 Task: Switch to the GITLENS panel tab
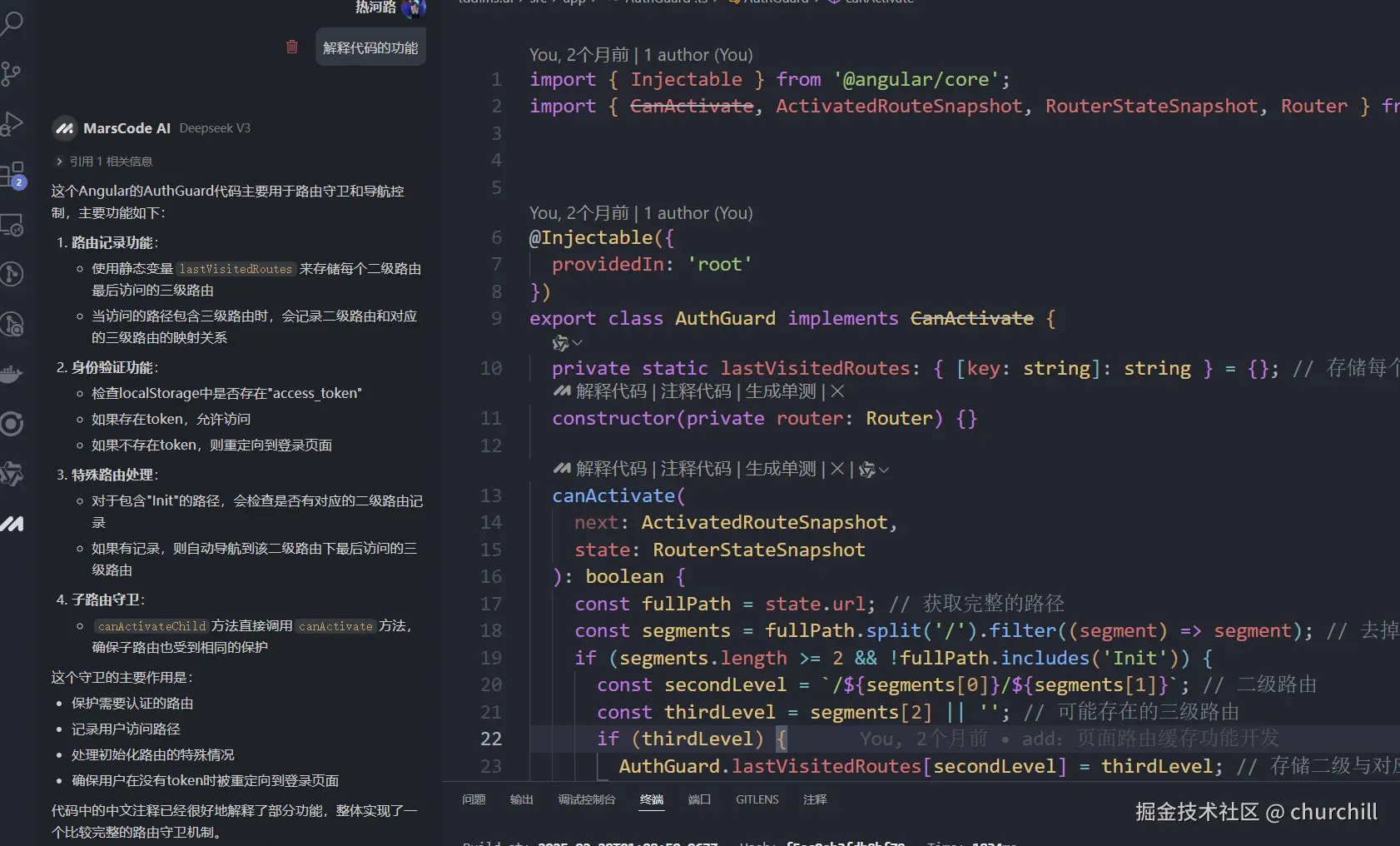[x=757, y=799]
